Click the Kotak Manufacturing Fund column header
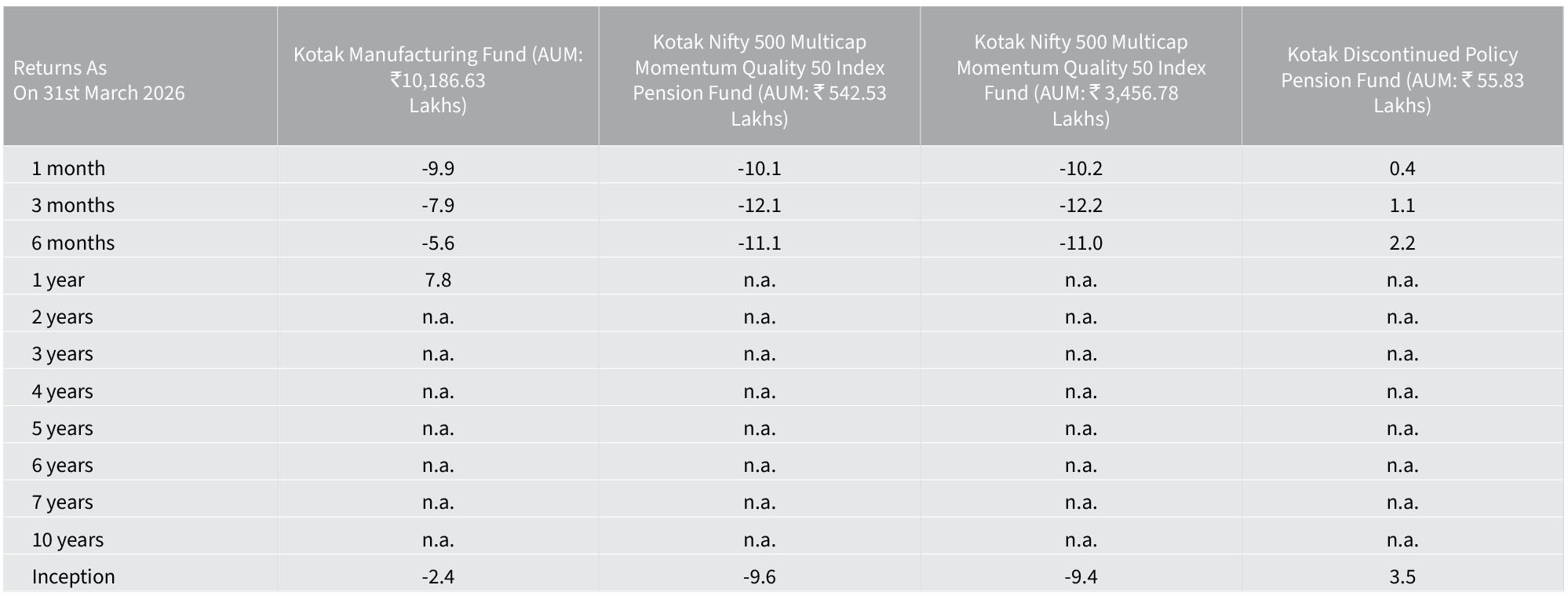 (438, 79)
